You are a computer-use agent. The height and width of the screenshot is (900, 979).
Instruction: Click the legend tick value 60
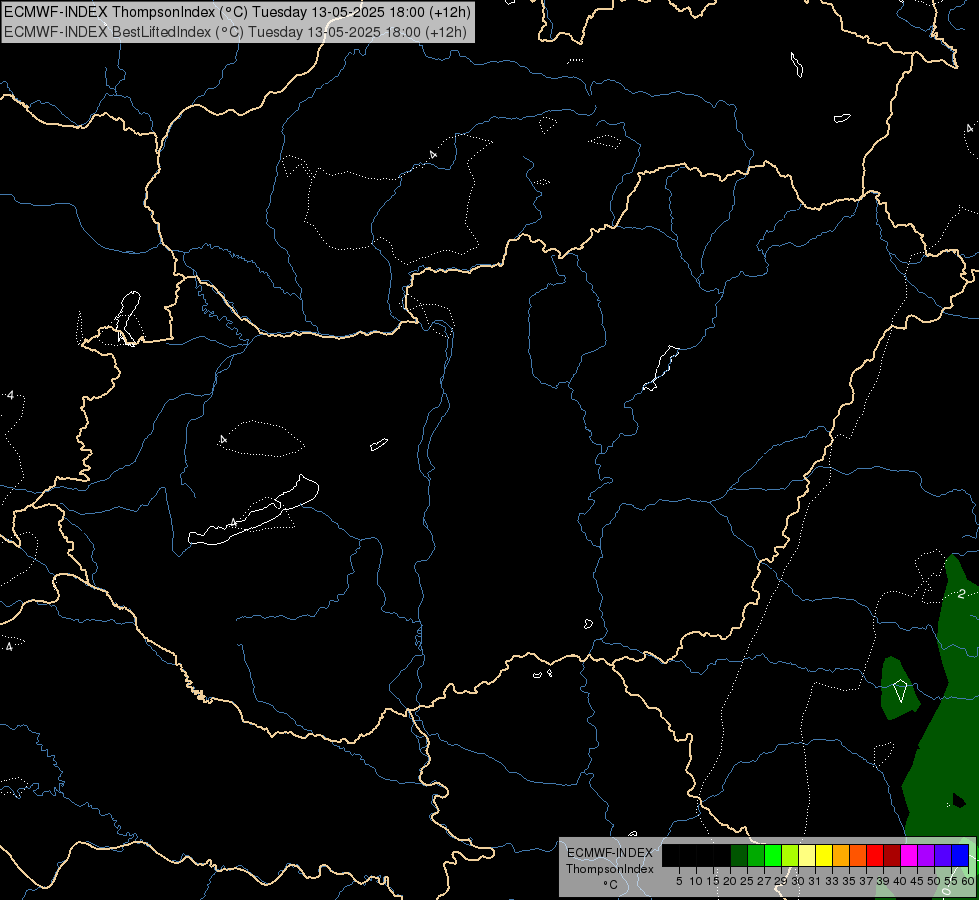pyautogui.click(x=968, y=881)
